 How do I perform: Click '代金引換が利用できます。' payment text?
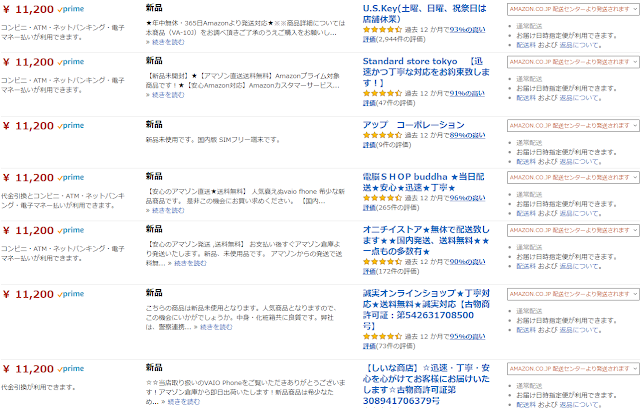38,387
